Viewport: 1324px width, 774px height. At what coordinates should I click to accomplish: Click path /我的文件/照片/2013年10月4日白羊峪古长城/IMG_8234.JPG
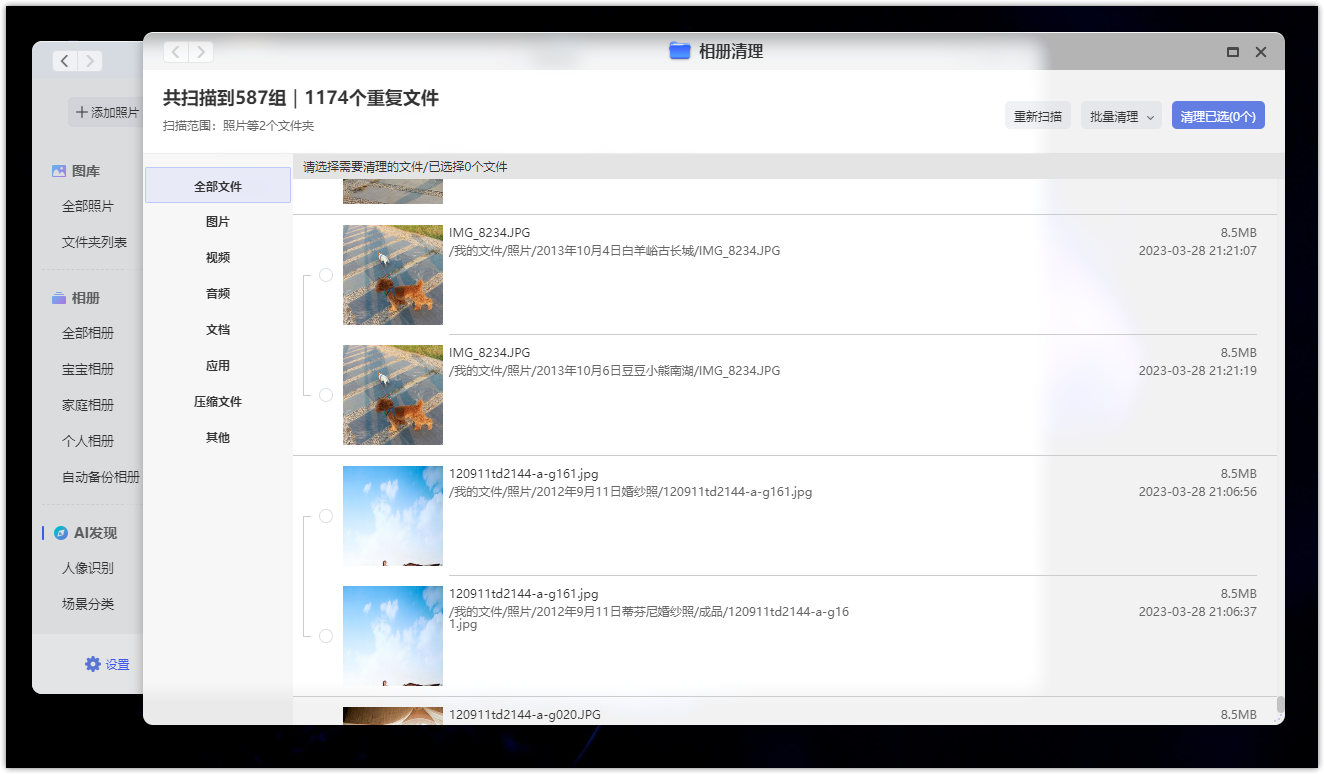(x=615, y=251)
